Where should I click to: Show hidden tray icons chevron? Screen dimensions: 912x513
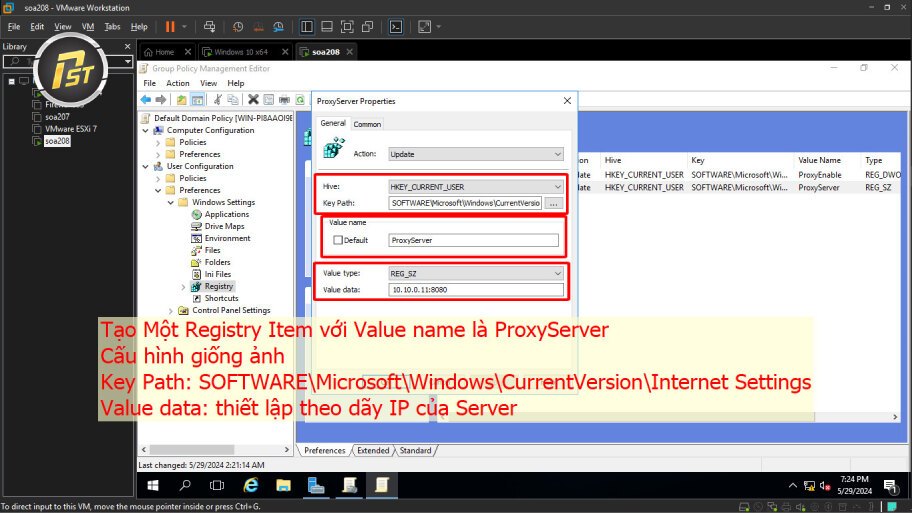[793, 486]
